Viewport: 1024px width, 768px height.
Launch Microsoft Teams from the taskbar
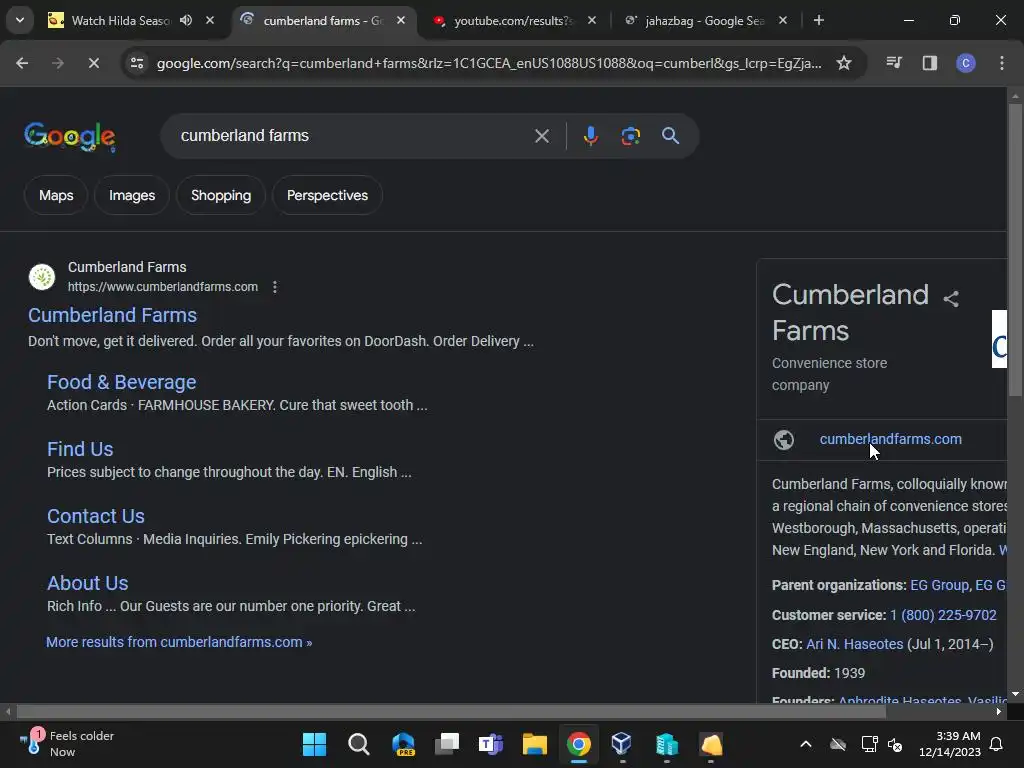pos(490,744)
